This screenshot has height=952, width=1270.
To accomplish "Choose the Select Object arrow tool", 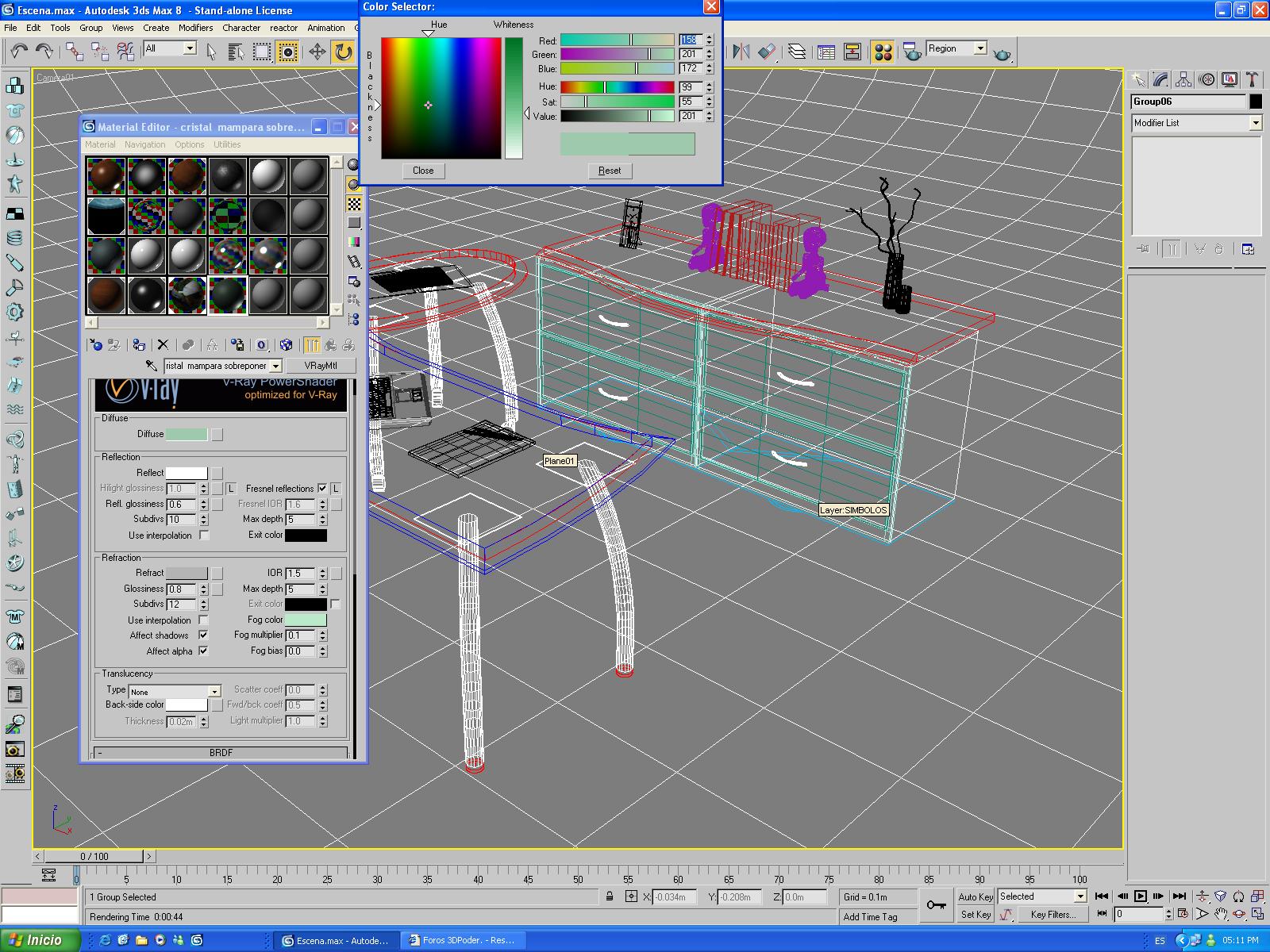I will [x=211, y=52].
